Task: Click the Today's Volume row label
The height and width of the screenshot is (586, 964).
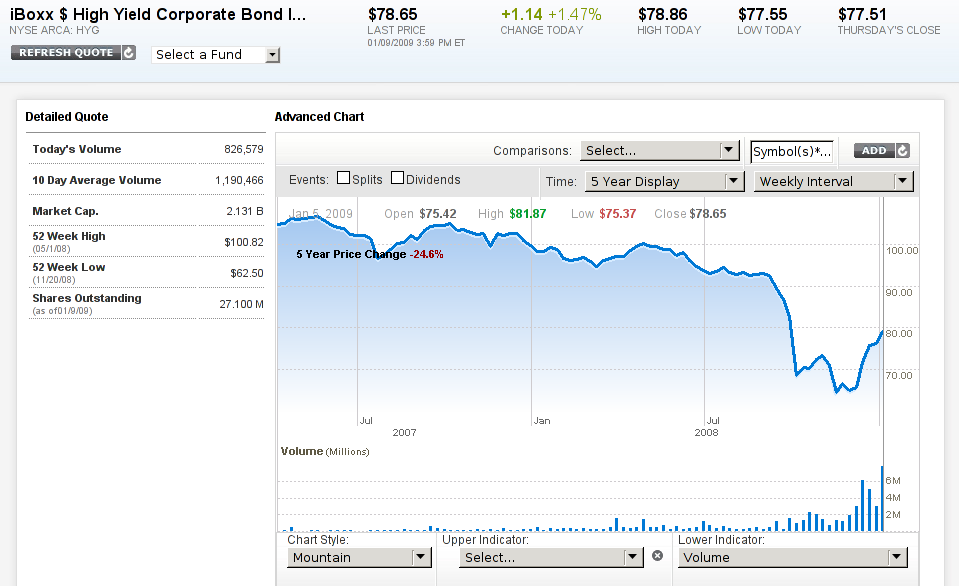Action: [77, 149]
